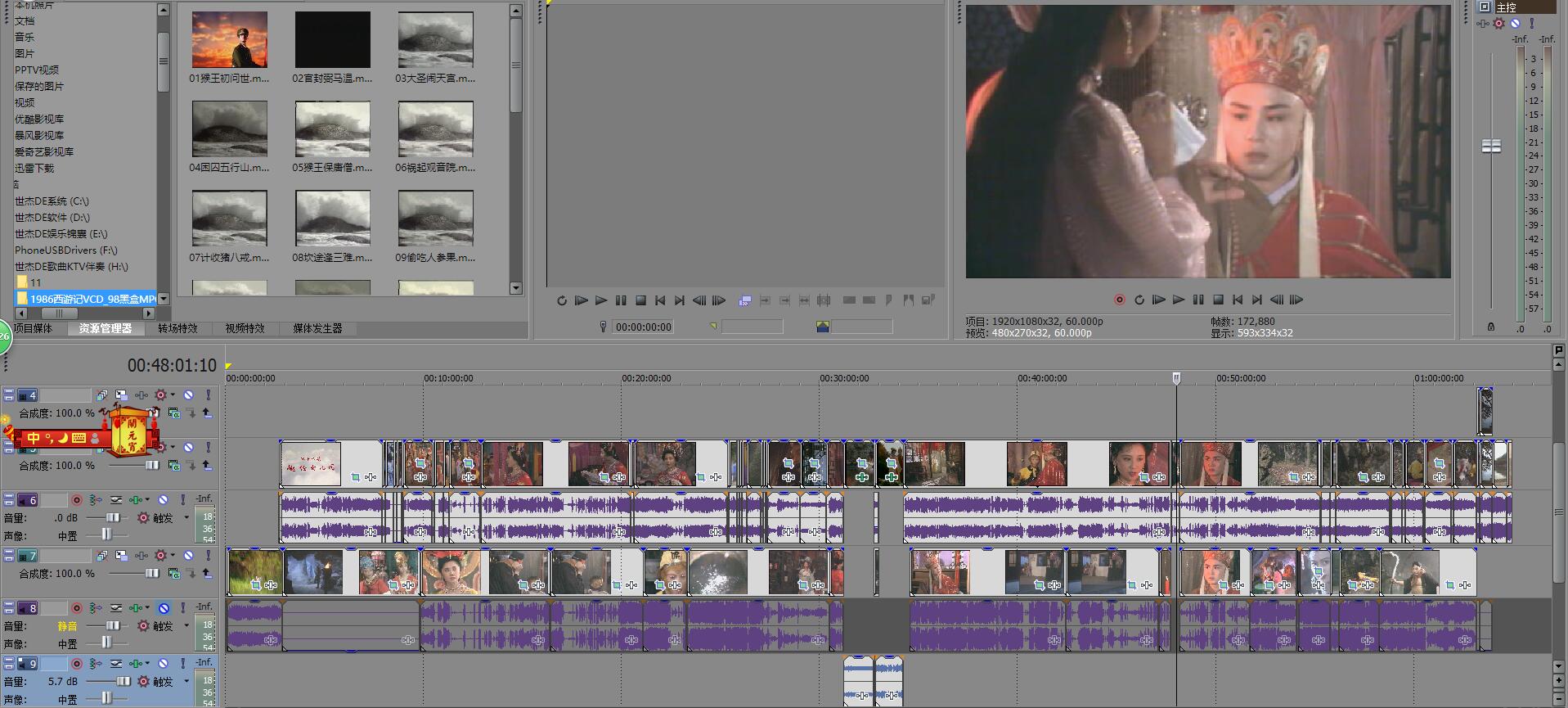Open track FX for video track 4

(141, 395)
